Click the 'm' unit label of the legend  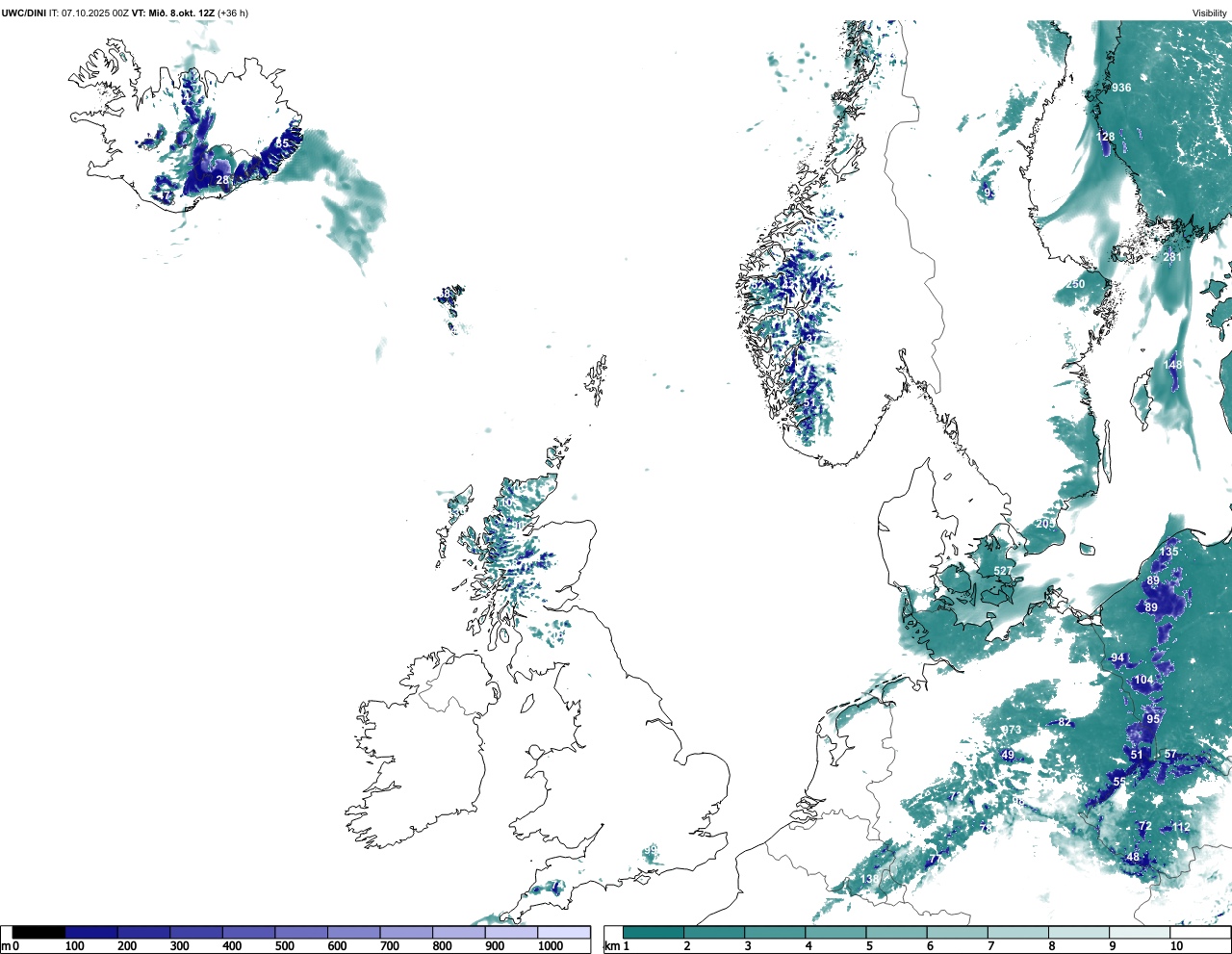5,946
